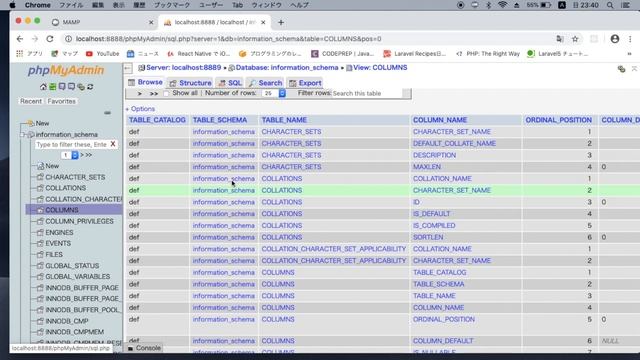Sort by TABLE_SCHEMA column header
Image resolution: width=640 pixels, height=360 pixels.
[220, 120]
